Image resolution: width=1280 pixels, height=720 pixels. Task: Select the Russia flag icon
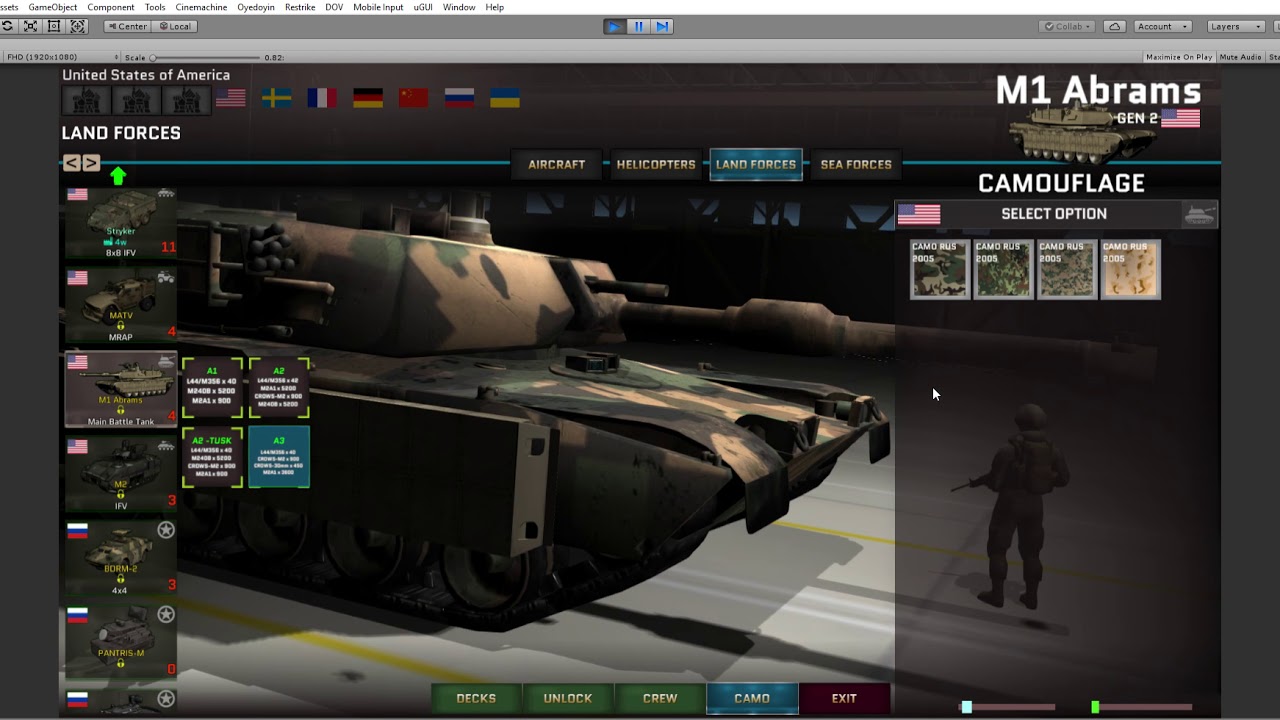(459, 98)
